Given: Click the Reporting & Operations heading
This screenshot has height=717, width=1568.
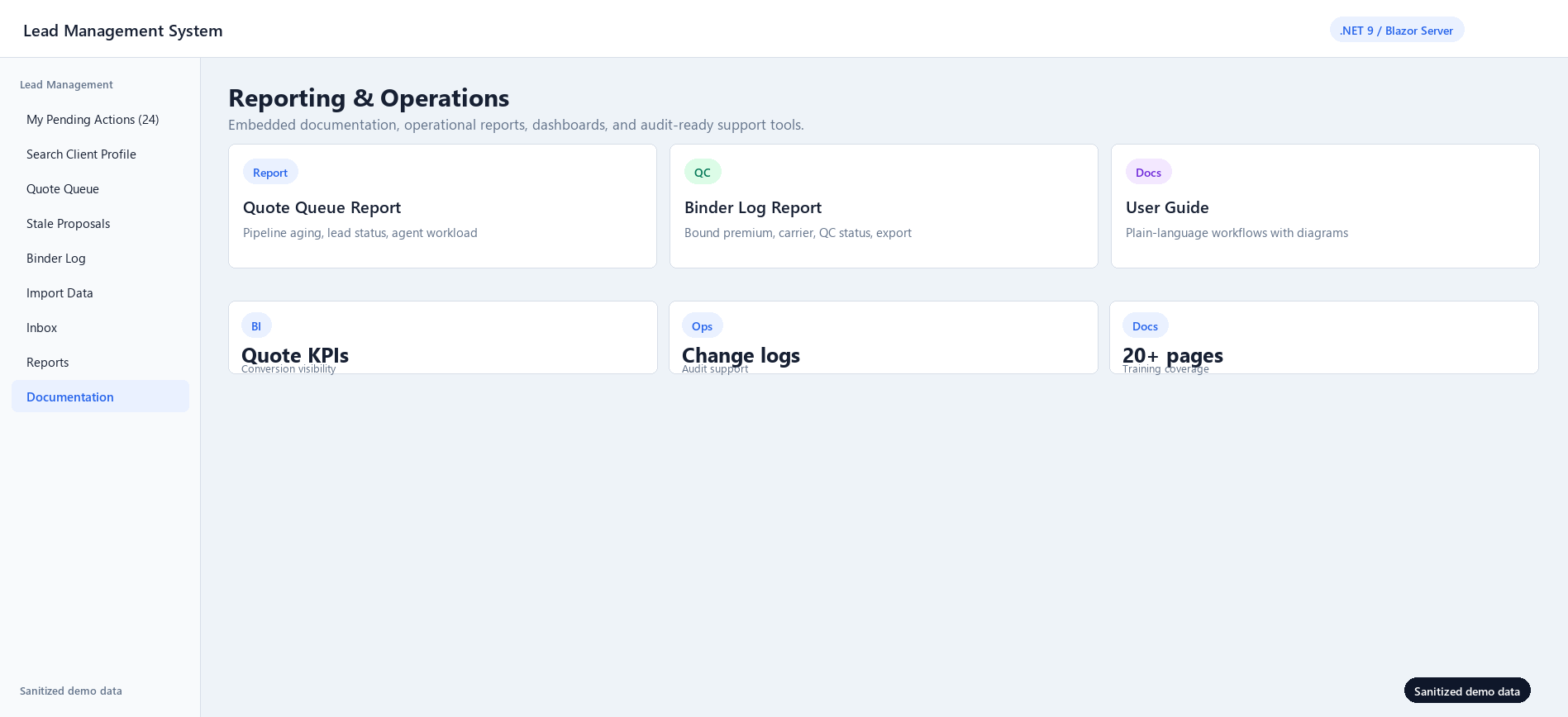Looking at the screenshot, I should tap(369, 97).
